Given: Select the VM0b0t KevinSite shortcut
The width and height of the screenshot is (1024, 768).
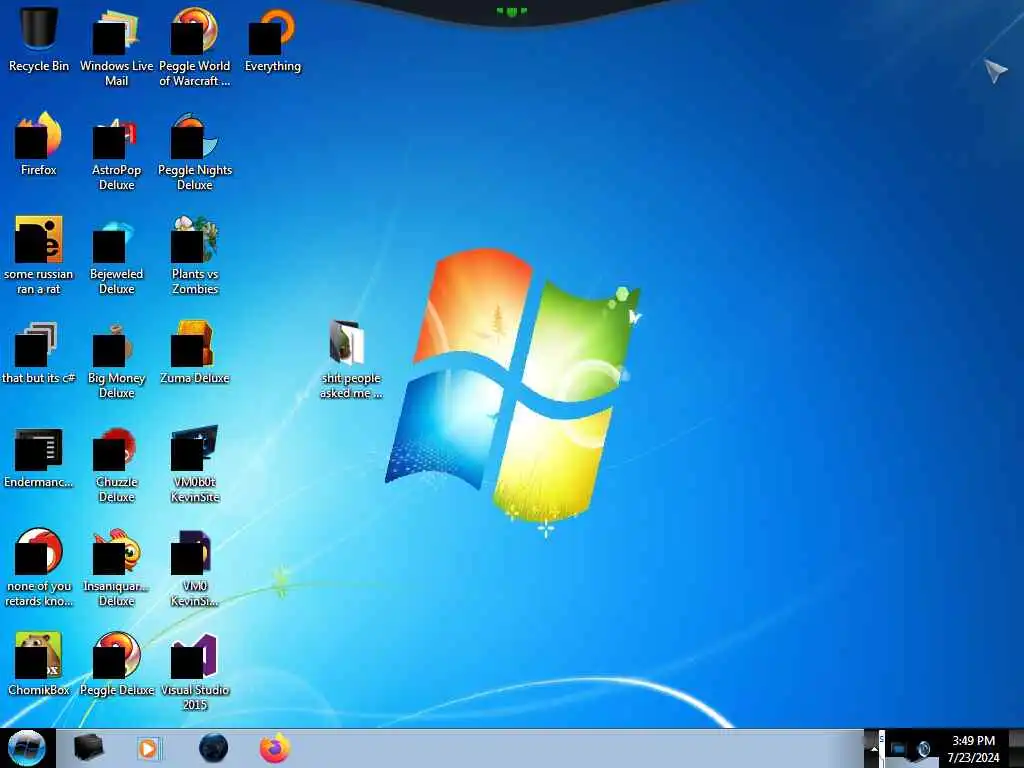Looking at the screenshot, I should [x=195, y=464].
